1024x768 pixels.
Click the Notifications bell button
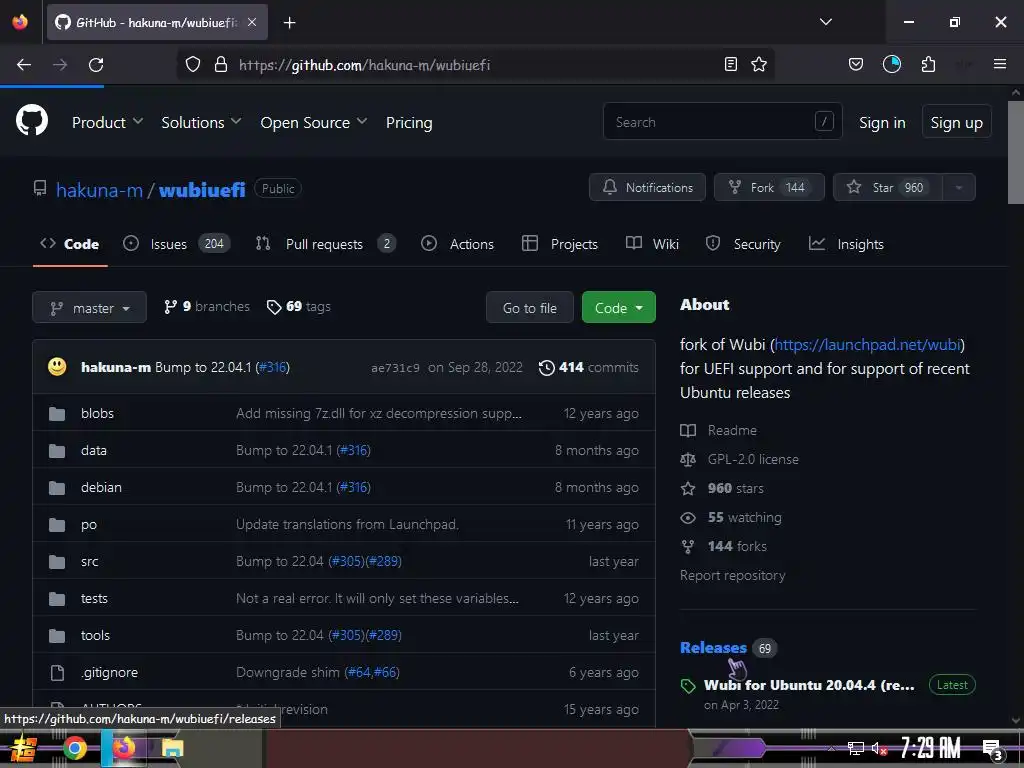pyautogui.click(x=647, y=187)
